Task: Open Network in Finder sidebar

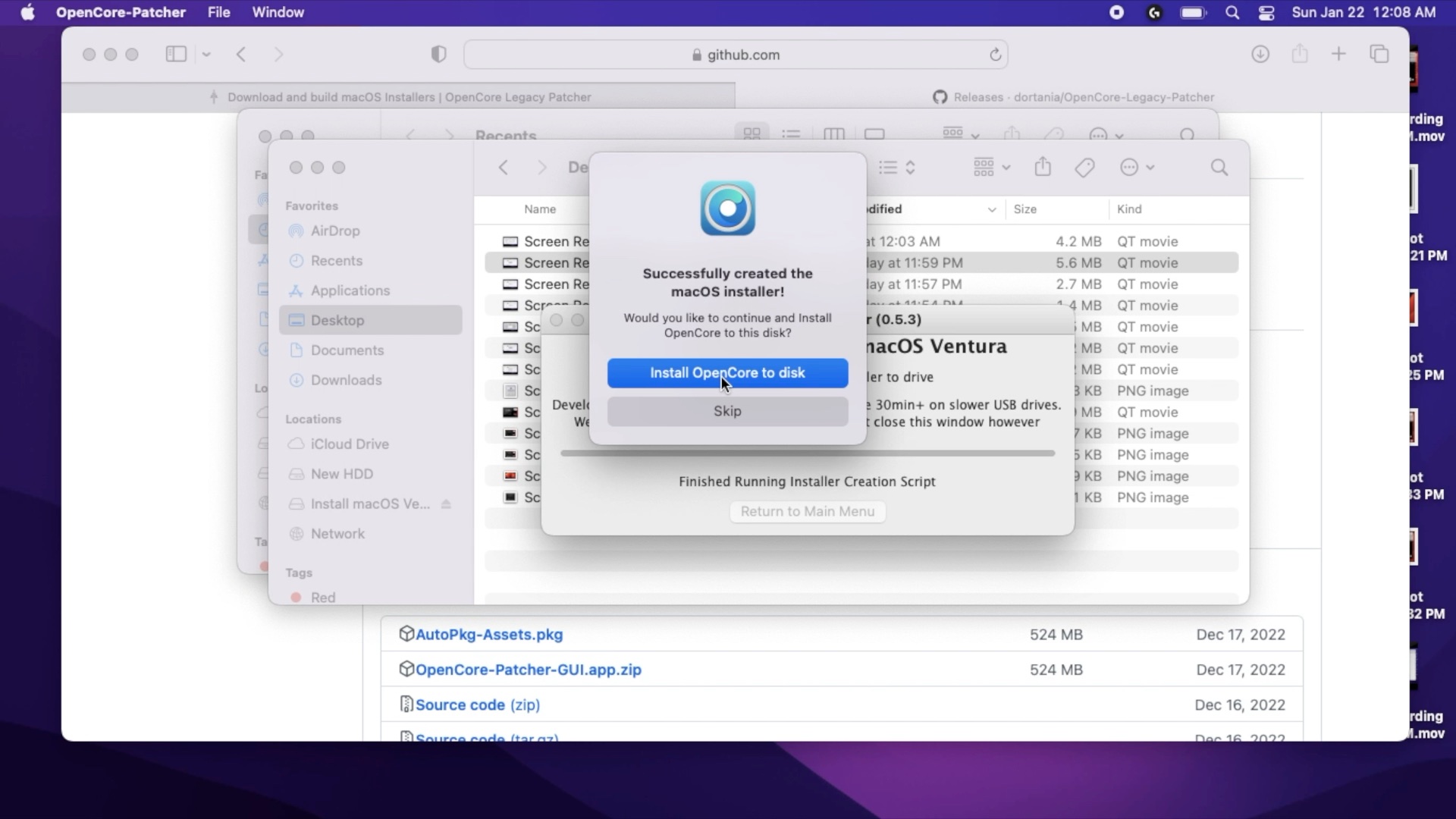Action: [371, 534]
